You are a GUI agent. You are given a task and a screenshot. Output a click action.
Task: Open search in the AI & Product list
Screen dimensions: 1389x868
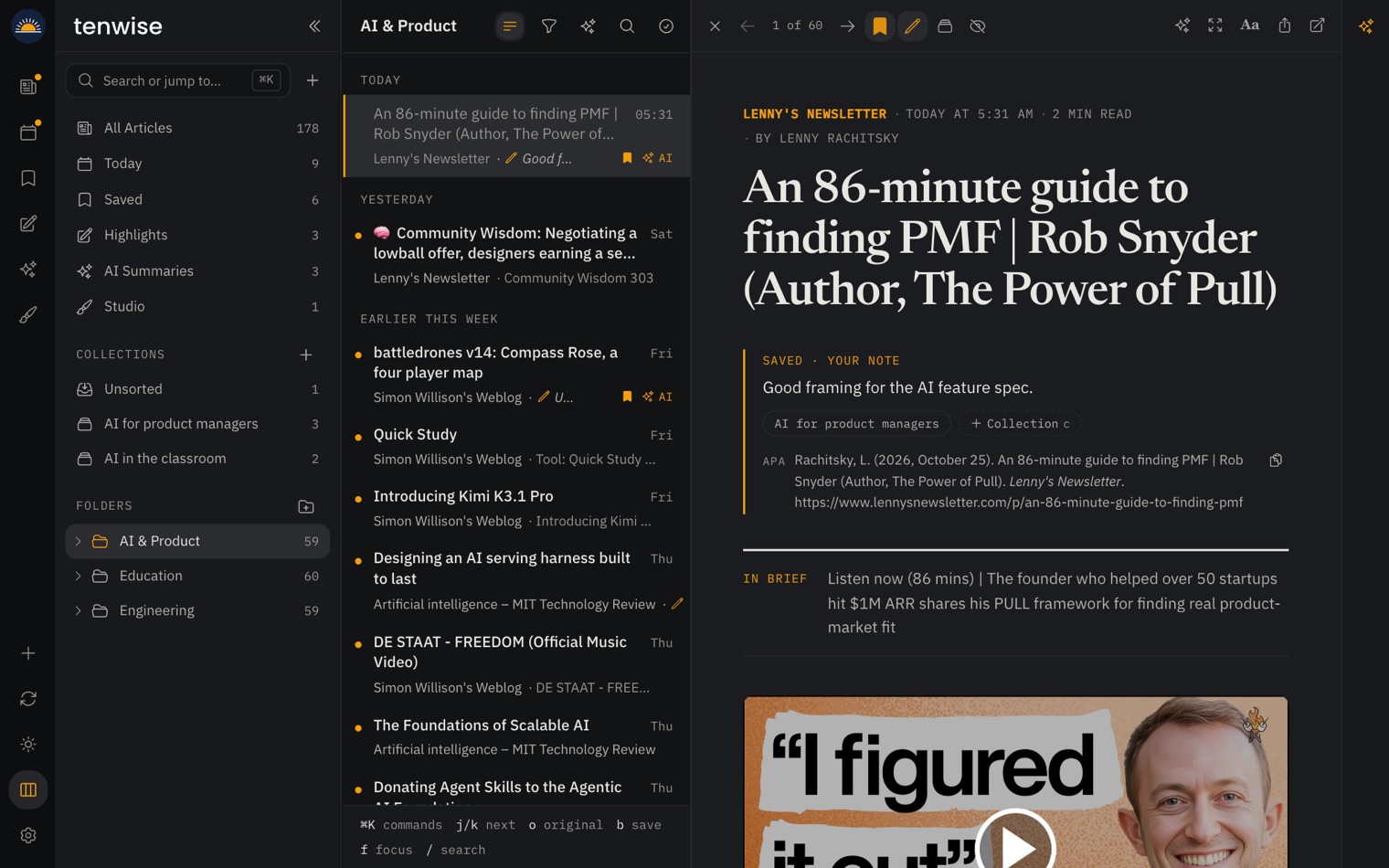[x=627, y=26]
